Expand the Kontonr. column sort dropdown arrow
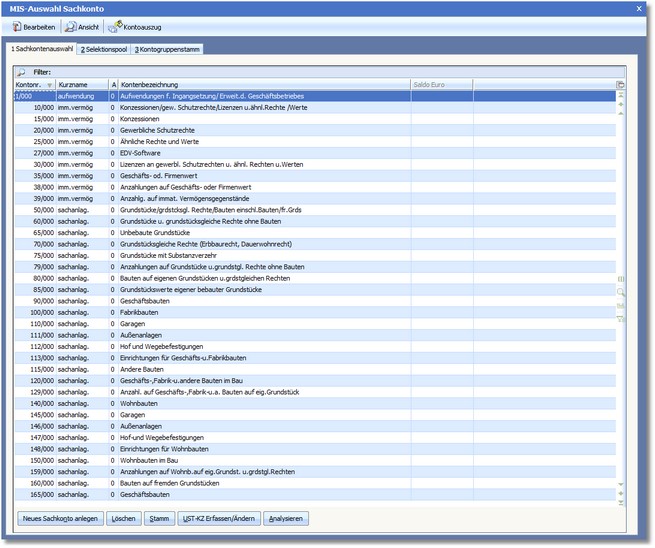Viewport: 655px width, 548px height. [50, 85]
